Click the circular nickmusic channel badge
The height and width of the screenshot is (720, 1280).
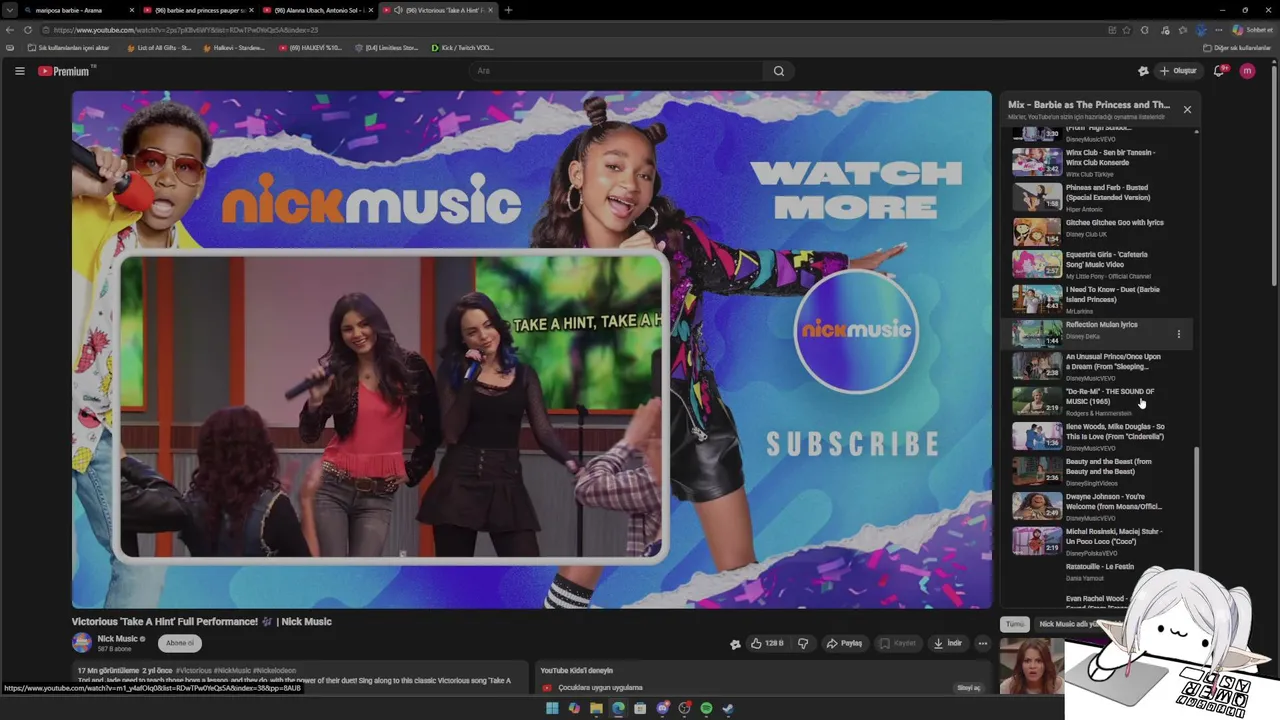(857, 331)
